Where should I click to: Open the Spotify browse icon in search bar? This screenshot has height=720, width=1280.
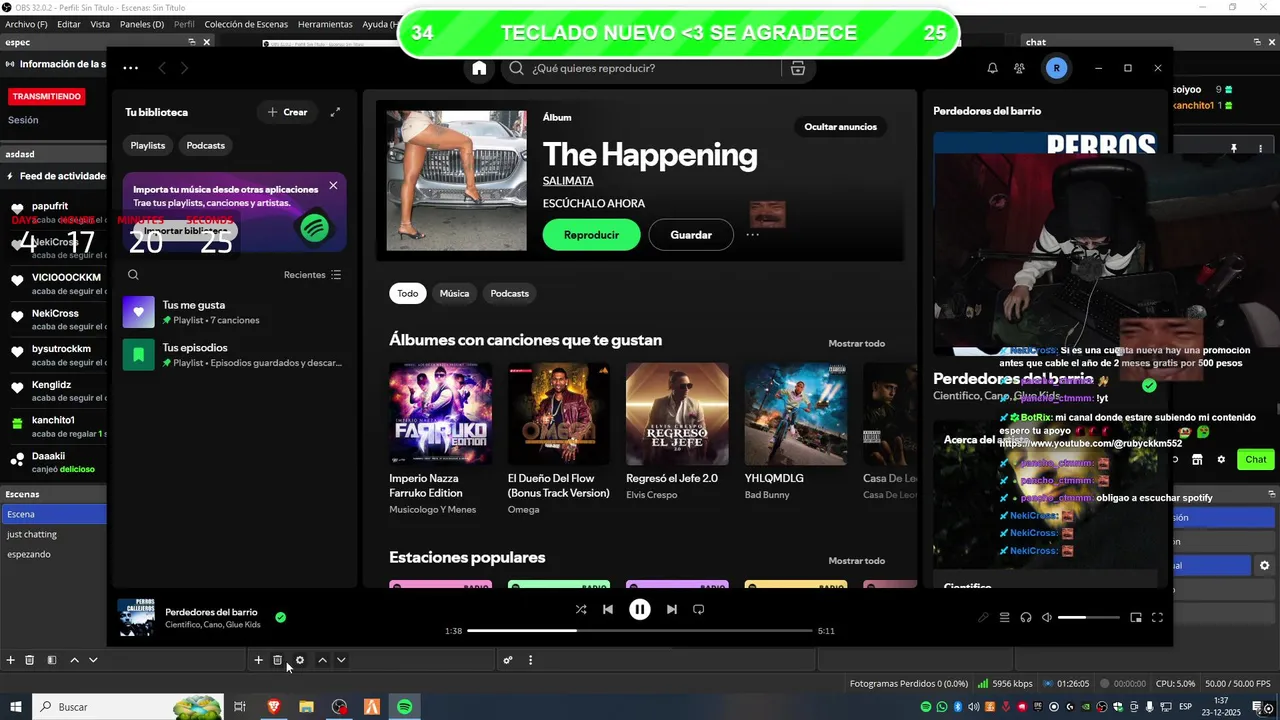797,68
